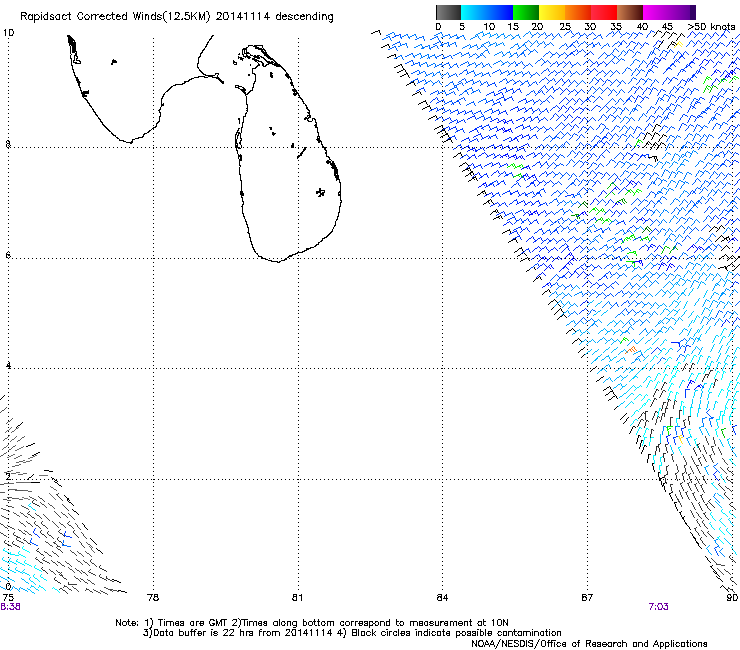The width and height of the screenshot is (740, 650).
Task: Click the longitude label '75' on bottom axis
Action: (8, 598)
